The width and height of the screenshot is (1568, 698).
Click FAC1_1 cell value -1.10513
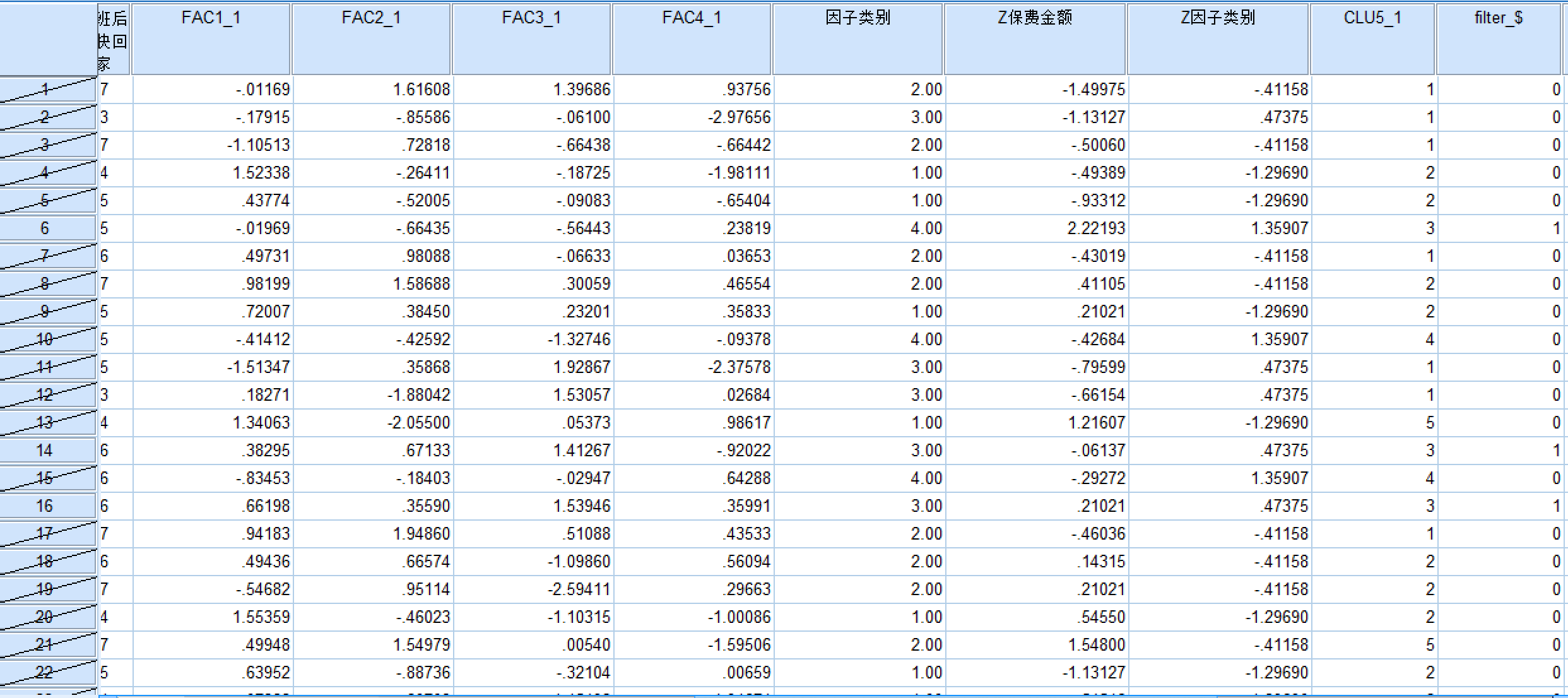coord(211,145)
